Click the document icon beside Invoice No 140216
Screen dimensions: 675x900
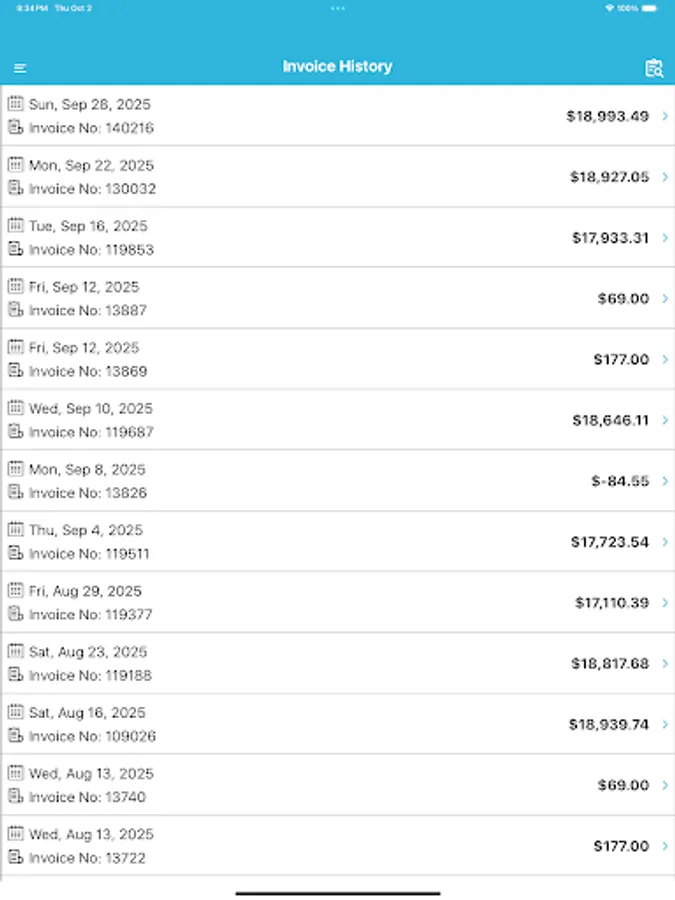pos(15,128)
